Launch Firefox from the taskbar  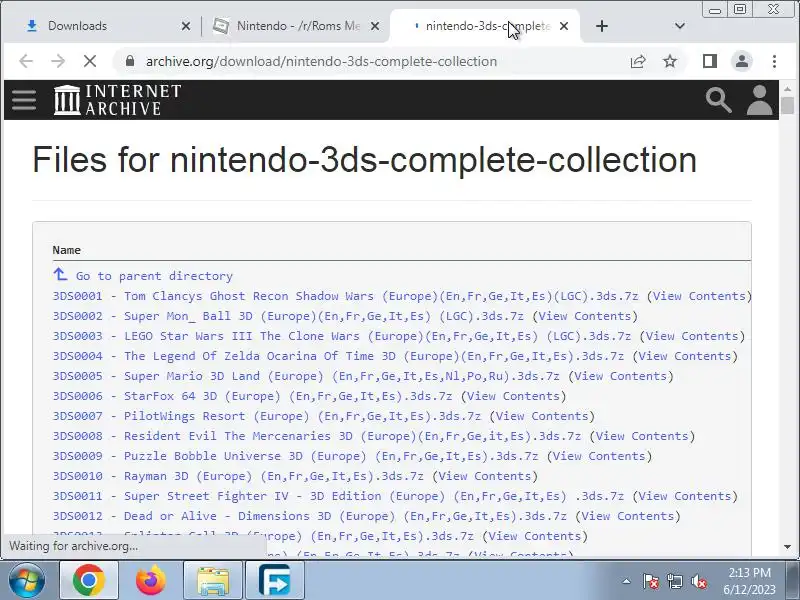coord(151,581)
